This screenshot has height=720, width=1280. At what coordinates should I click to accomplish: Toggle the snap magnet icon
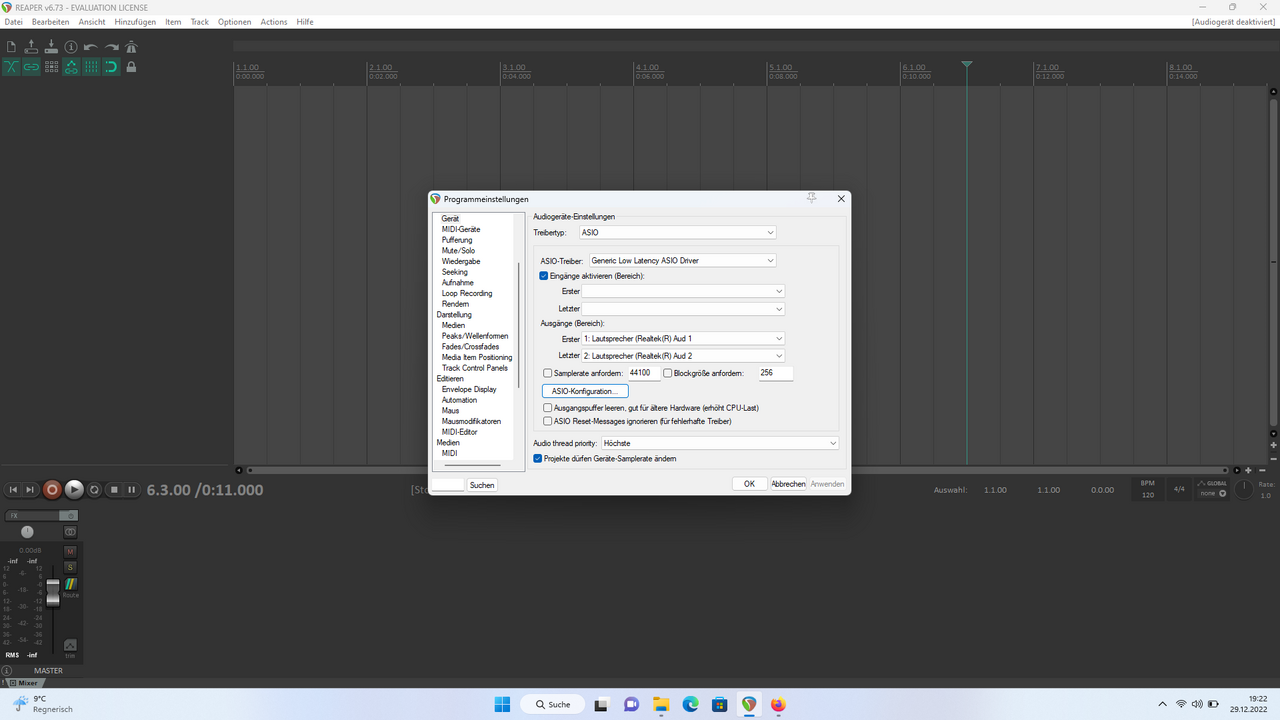[111, 67]
